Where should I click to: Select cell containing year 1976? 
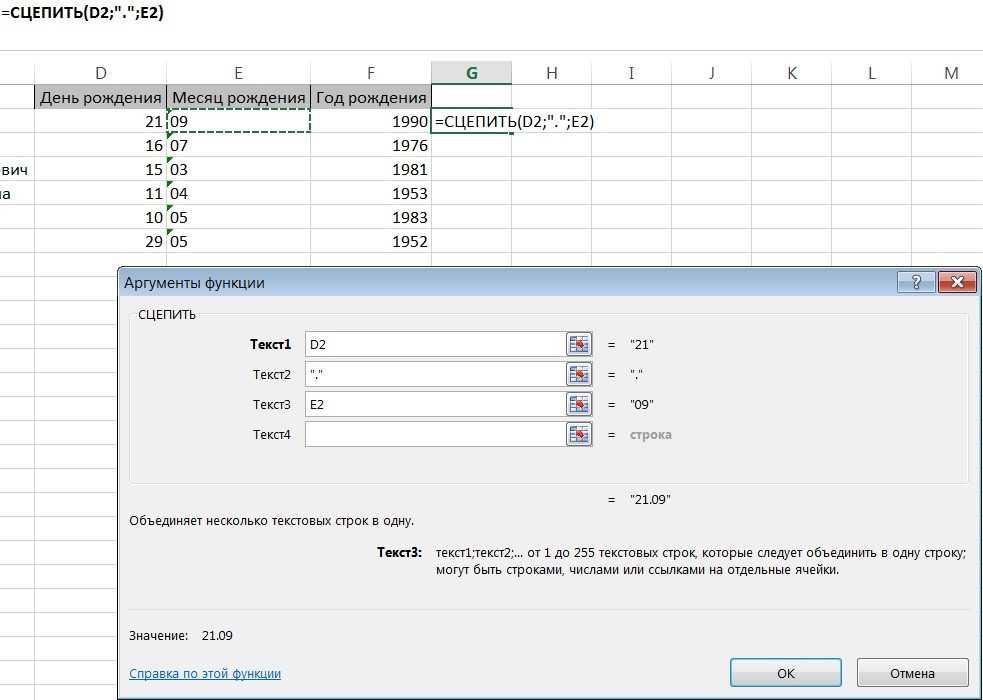(x=371, y=145)
